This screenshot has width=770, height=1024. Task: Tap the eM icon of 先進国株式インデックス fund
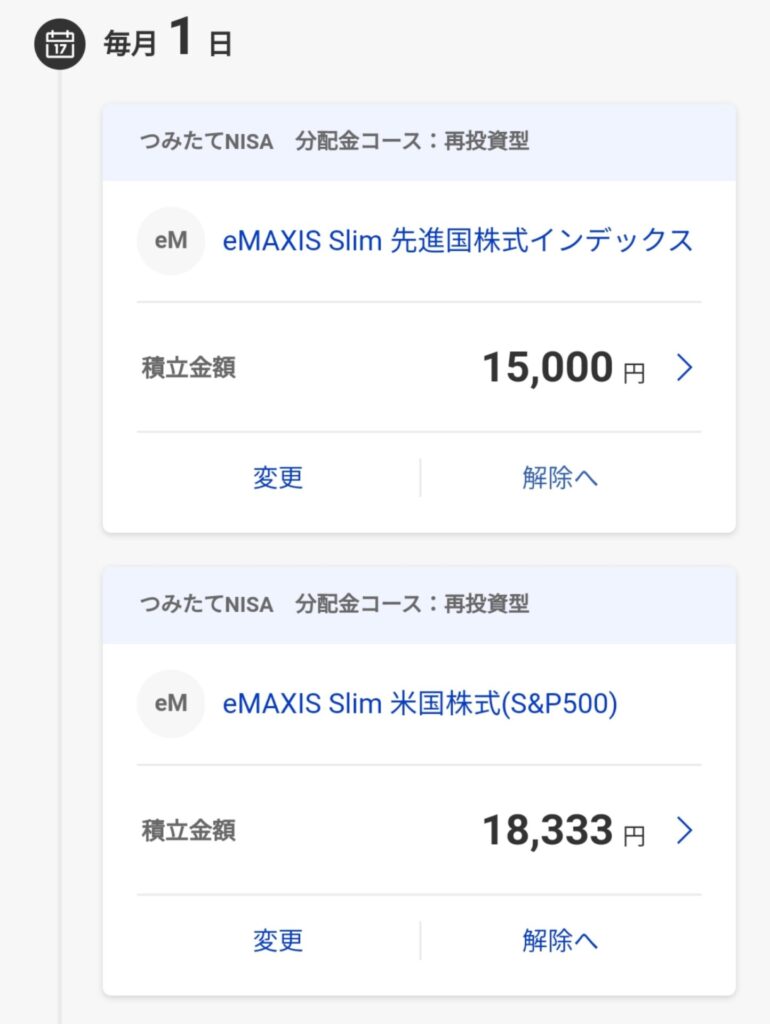pos(171,241)
